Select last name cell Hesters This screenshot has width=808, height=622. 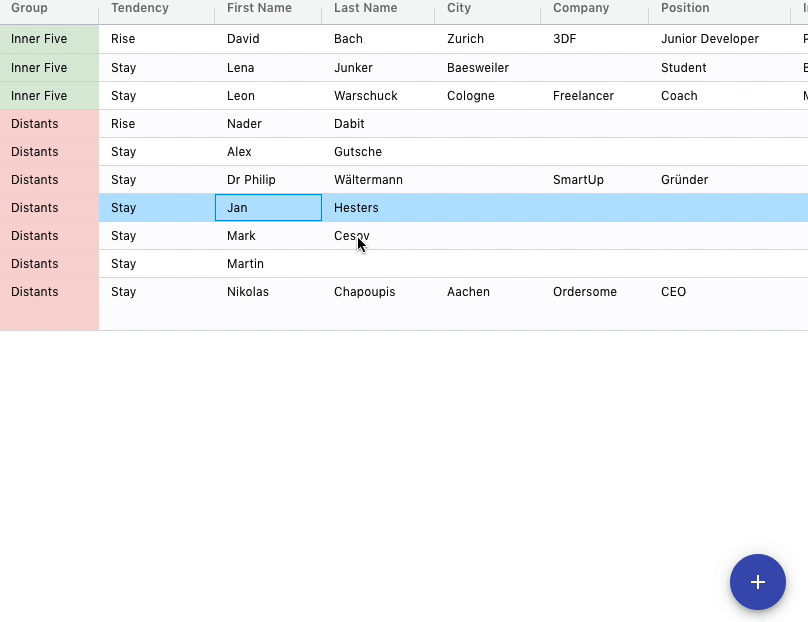tap(378, 208)
